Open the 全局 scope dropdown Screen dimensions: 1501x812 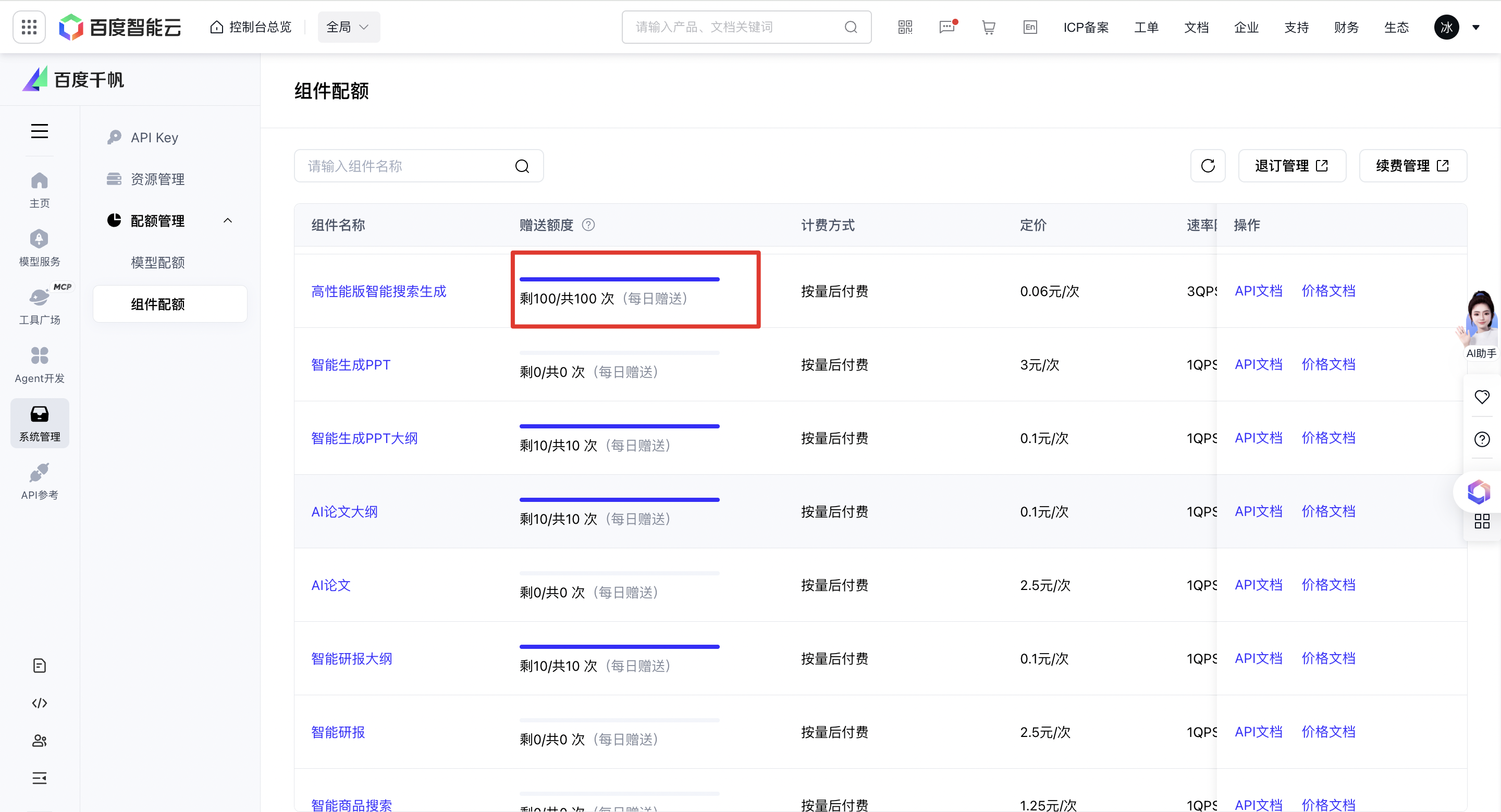tap(348, 26)
